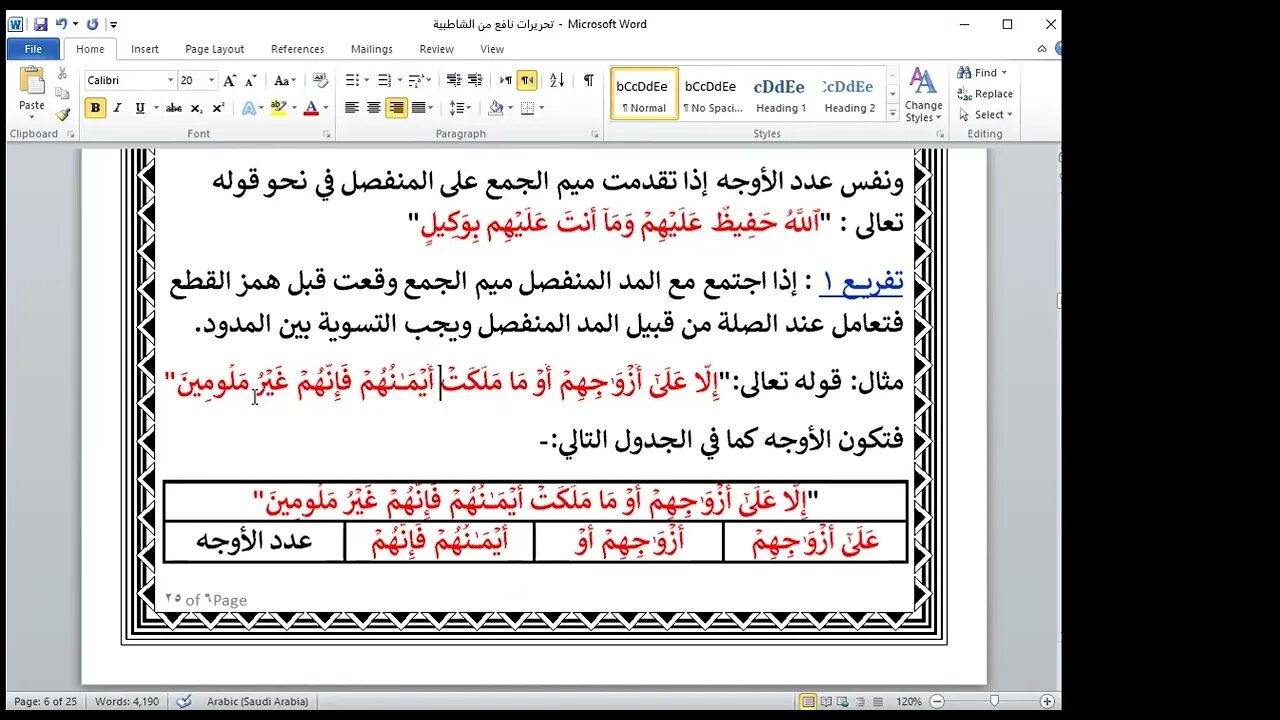This screenshot has height=720, width=1280.
Task: Clear formatting with the eraser icon
Action: coord(320,80)
